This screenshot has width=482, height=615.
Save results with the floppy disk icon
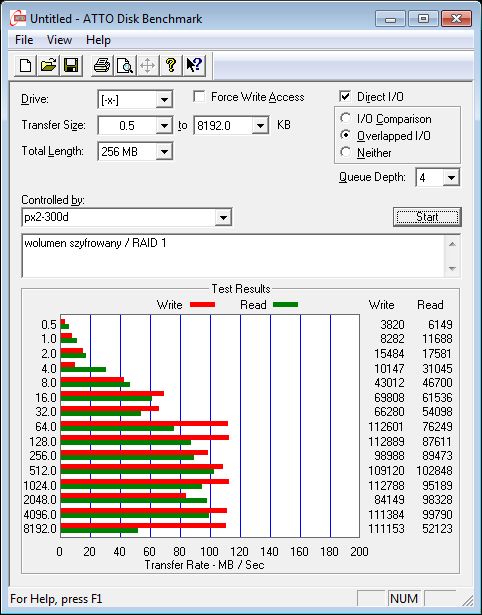click(x=71, y=65)
